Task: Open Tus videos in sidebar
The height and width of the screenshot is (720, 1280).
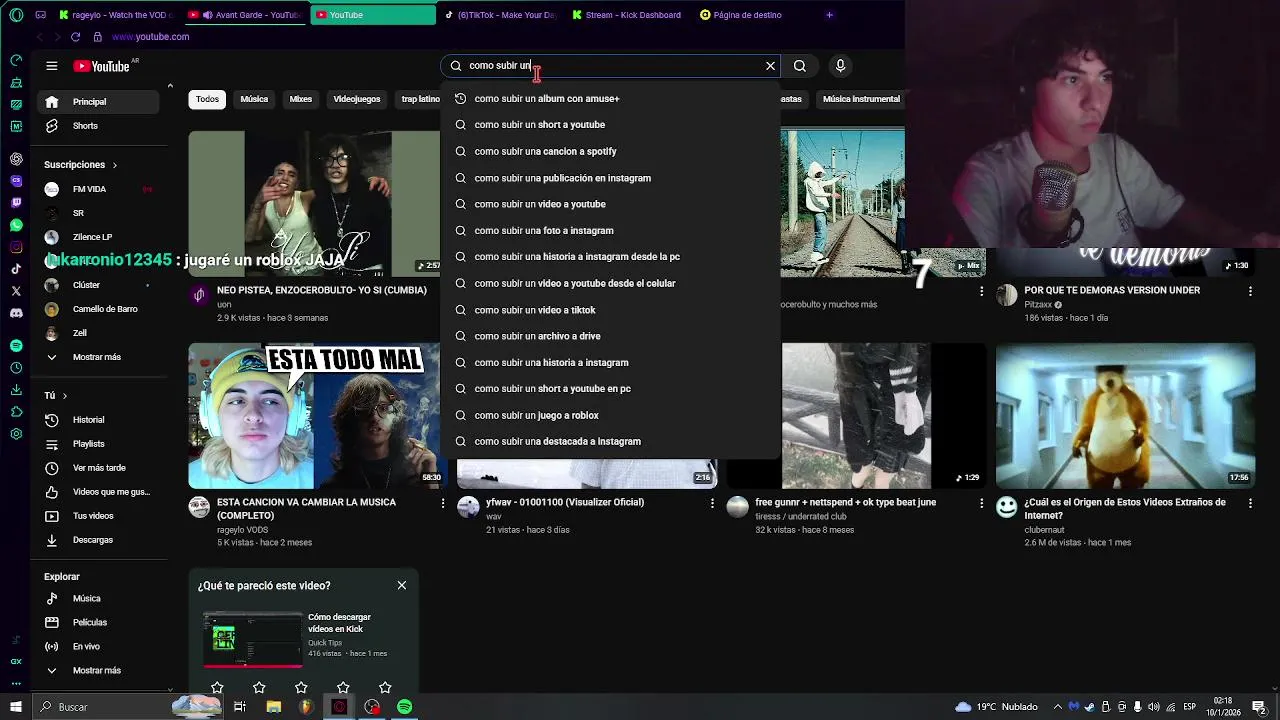Action: [x=97, y=516]
